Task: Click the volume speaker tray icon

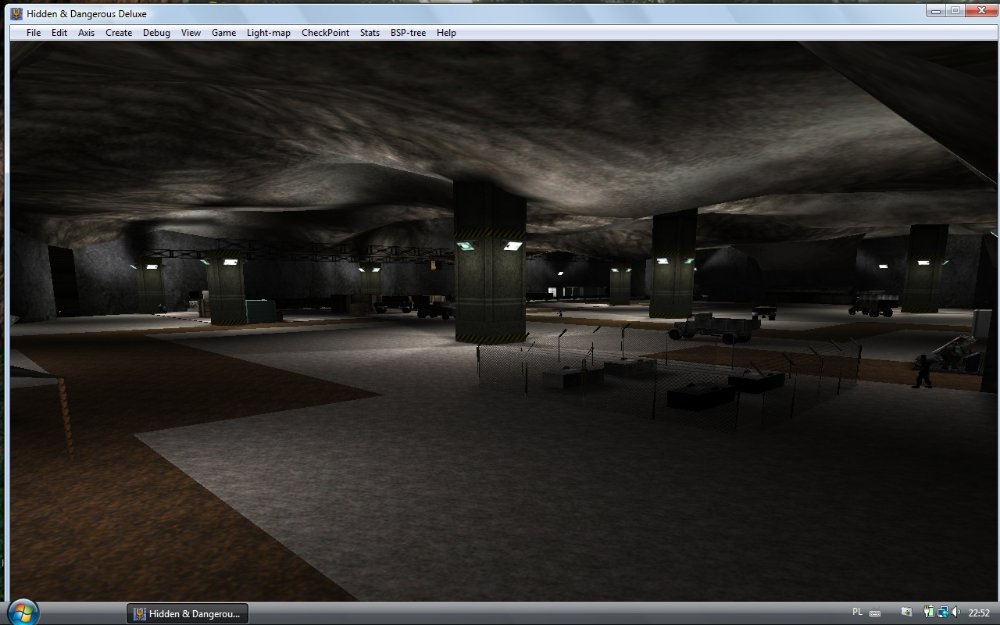Action: [956, 612]
